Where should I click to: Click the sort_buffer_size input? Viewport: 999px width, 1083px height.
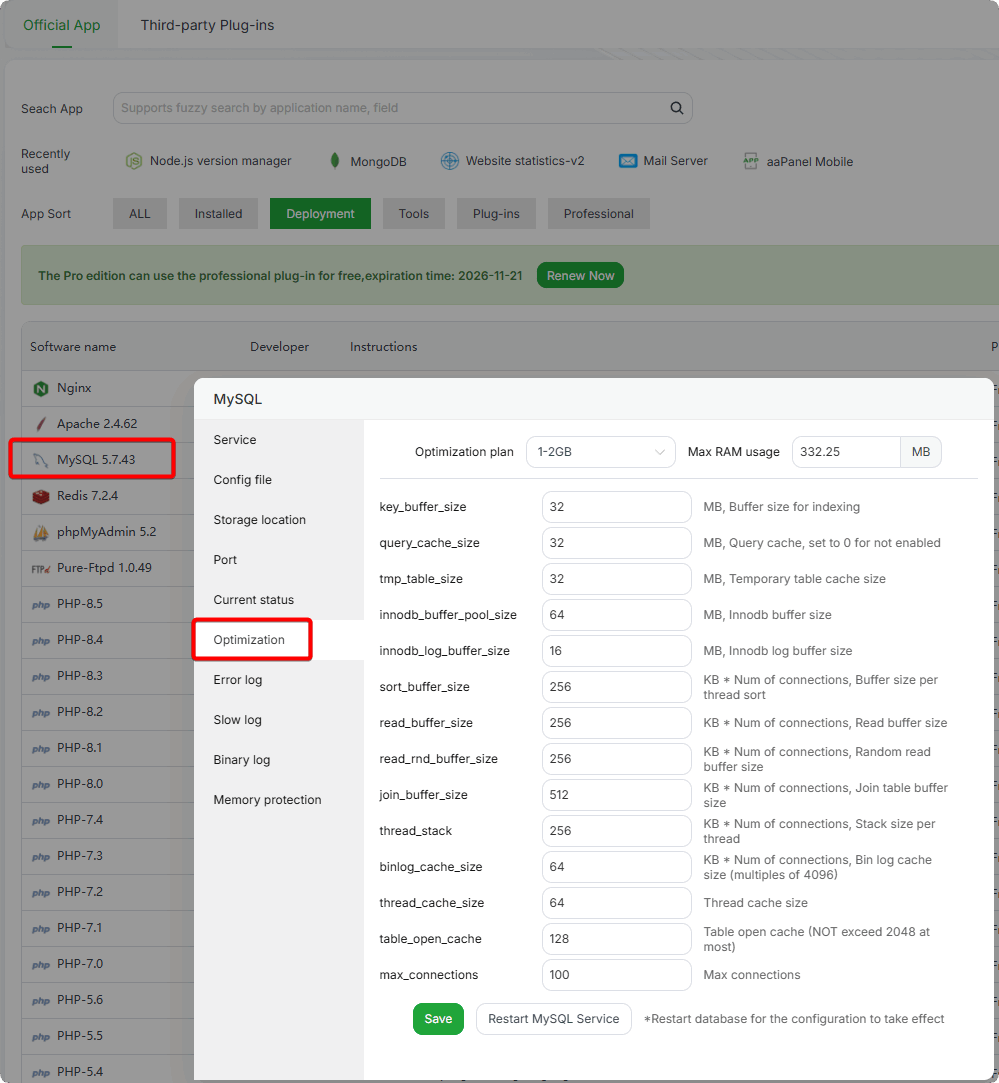(616, 687)
